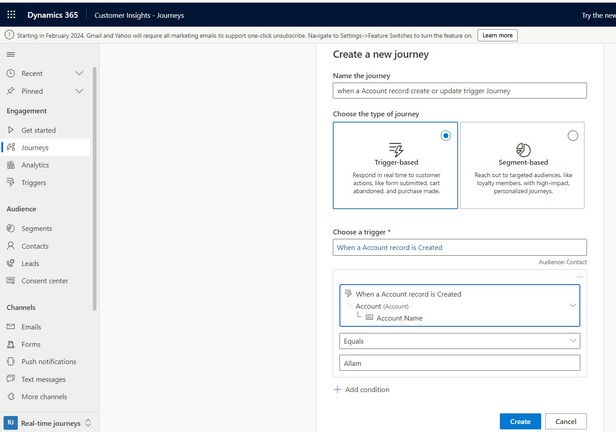The width and height of the screenshot is (616, 432).
Task: Click the Forms icon in Channels
Action: (x=11, y=344)
